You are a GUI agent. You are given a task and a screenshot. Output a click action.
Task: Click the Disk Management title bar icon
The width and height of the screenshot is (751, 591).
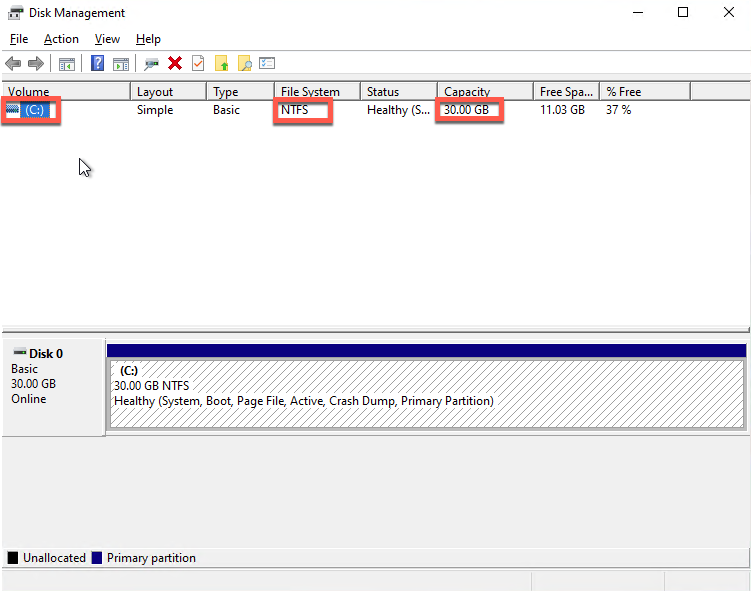point(15,13)
